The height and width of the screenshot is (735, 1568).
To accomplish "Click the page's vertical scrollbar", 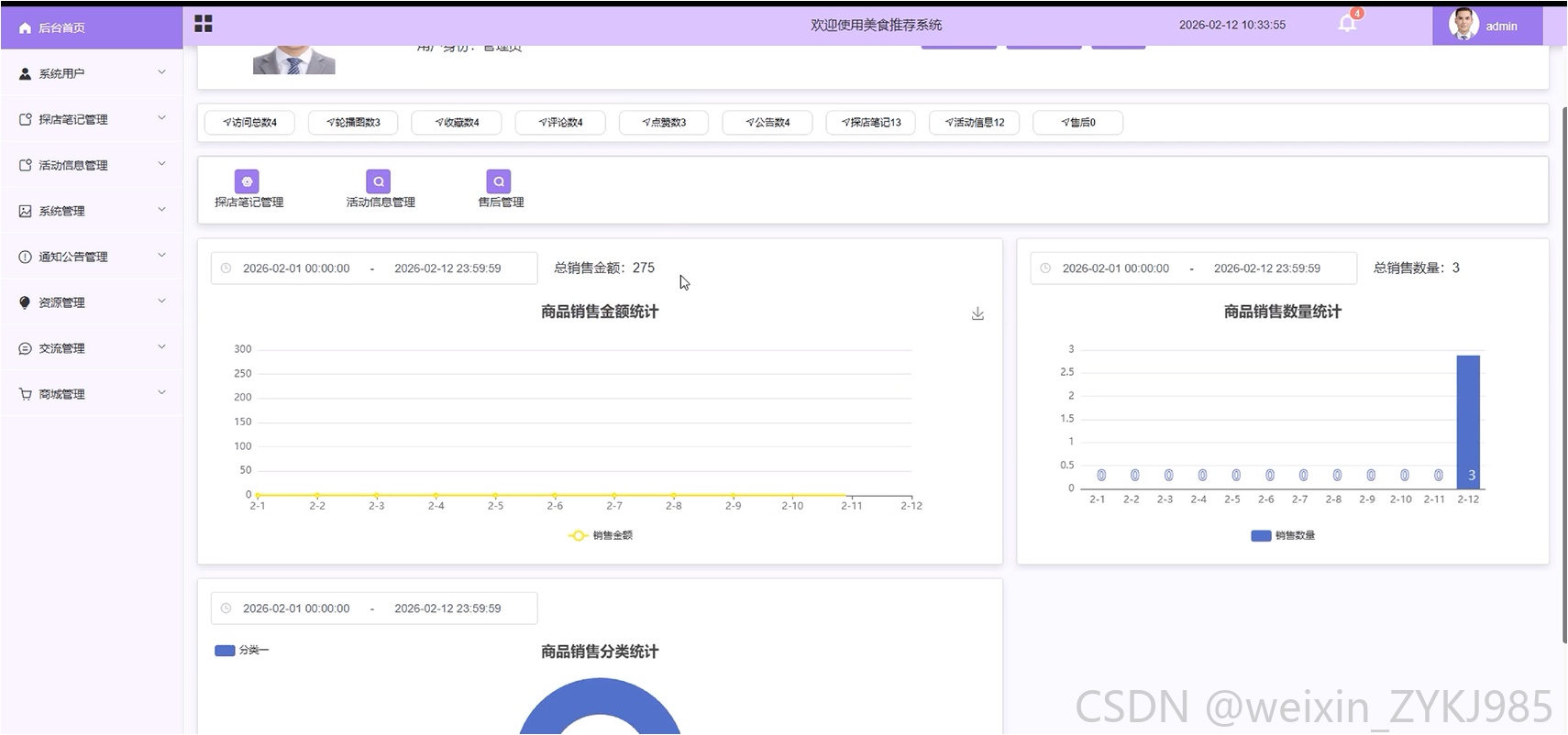I will point(1564,376).
